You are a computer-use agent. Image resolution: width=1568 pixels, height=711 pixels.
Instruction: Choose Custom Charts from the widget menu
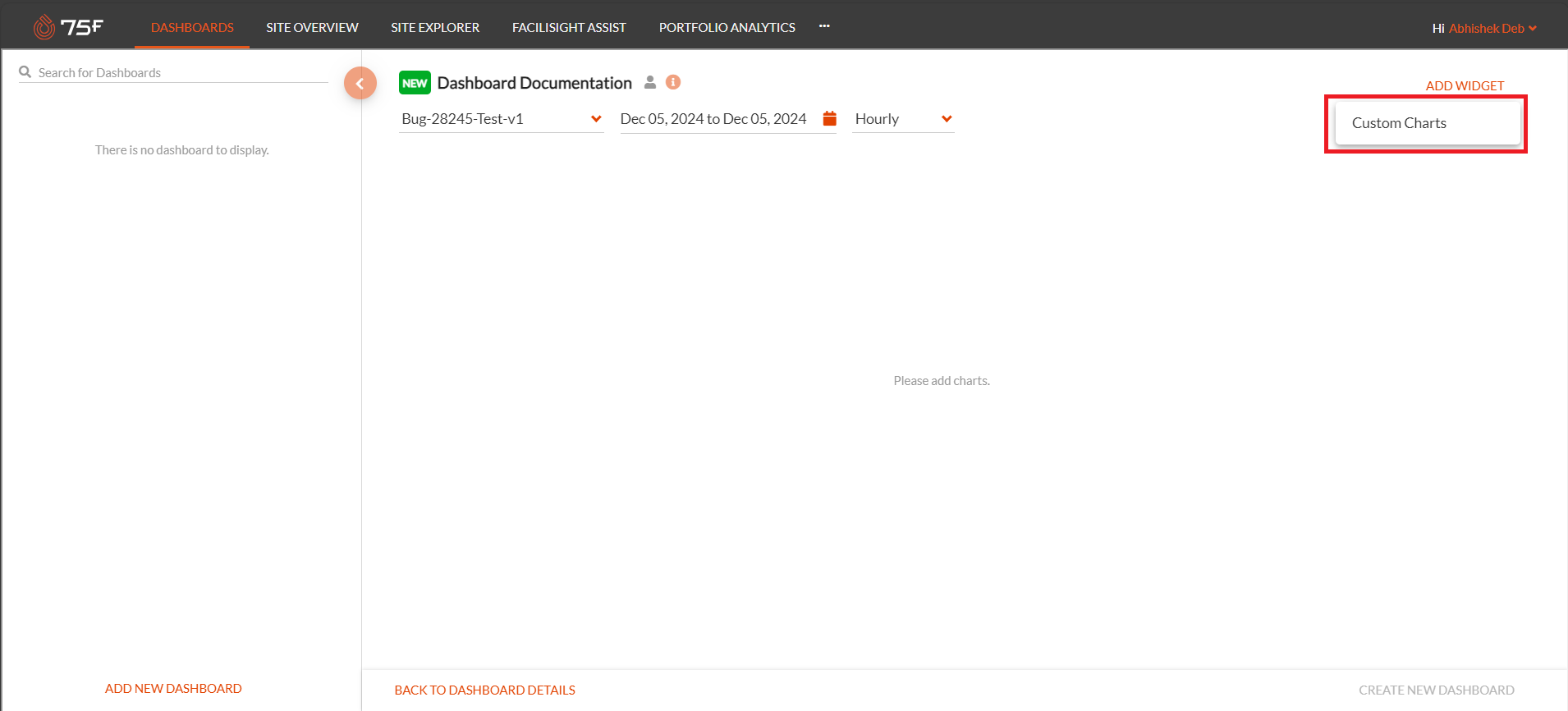(1399, 123)
